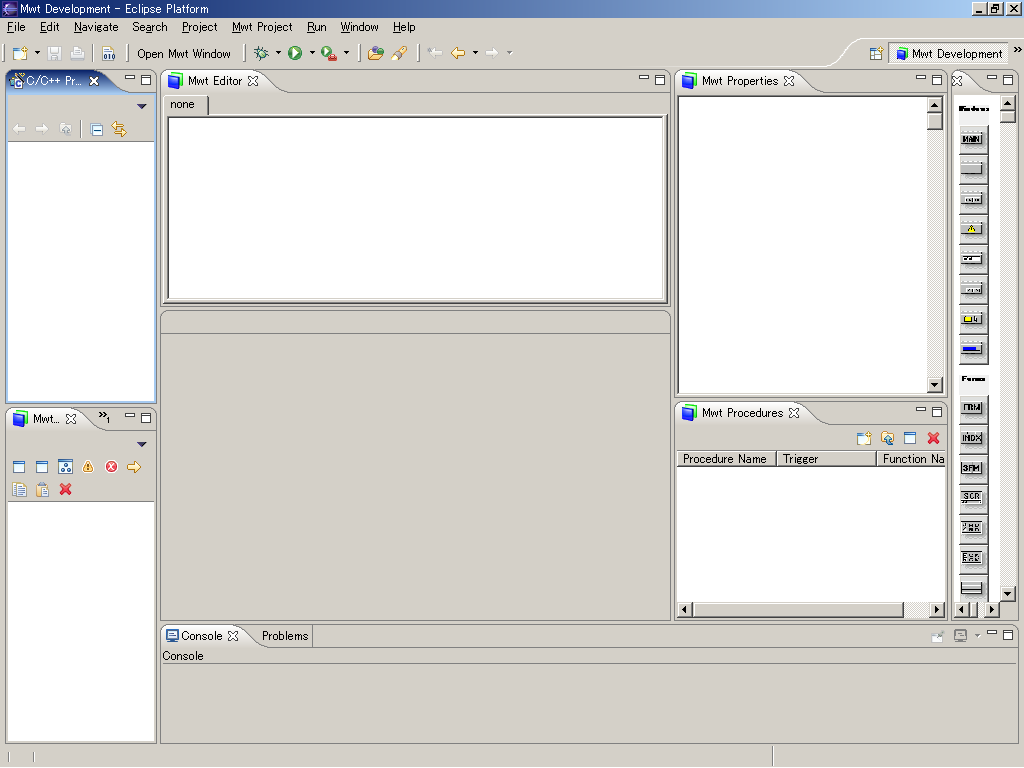The height and width of the screenshot is (768, 1024).
Task: Open the Edit menu
Action: (x=50, y=27)
